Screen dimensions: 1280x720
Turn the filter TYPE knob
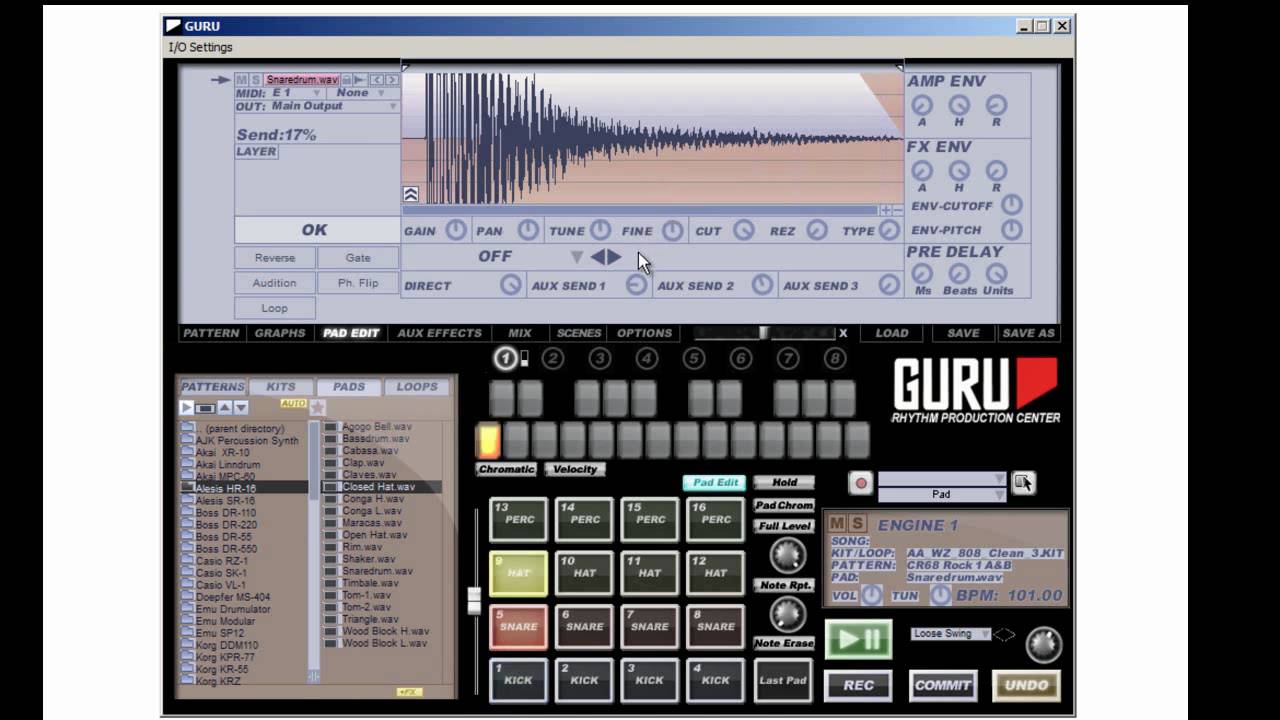tap(889, 230)
